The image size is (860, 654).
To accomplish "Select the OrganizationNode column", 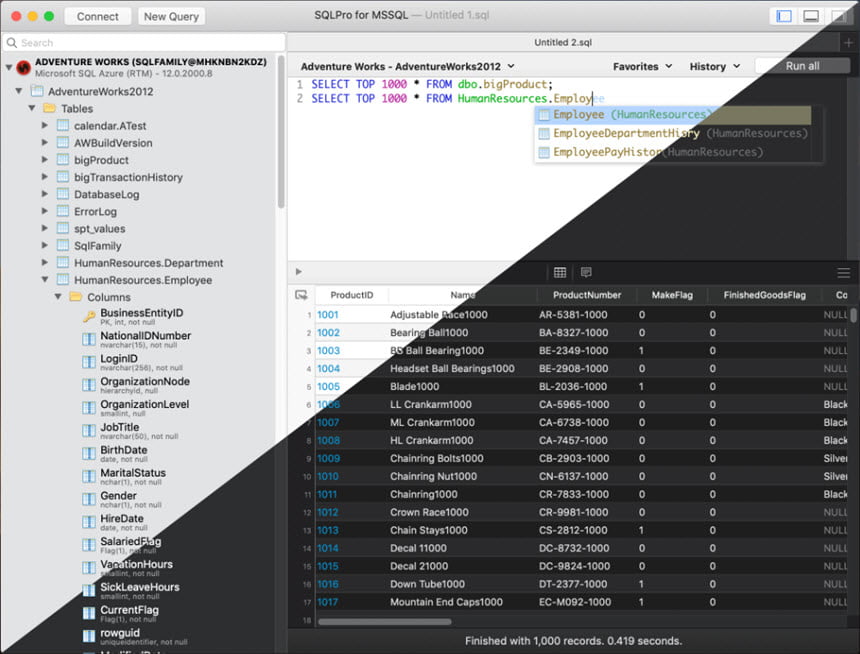I will pos(145,381).
